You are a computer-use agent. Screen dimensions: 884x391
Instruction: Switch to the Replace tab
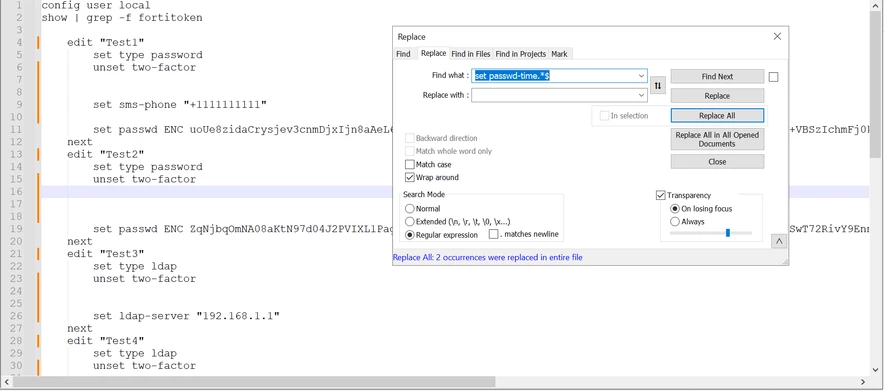point(434,53)
